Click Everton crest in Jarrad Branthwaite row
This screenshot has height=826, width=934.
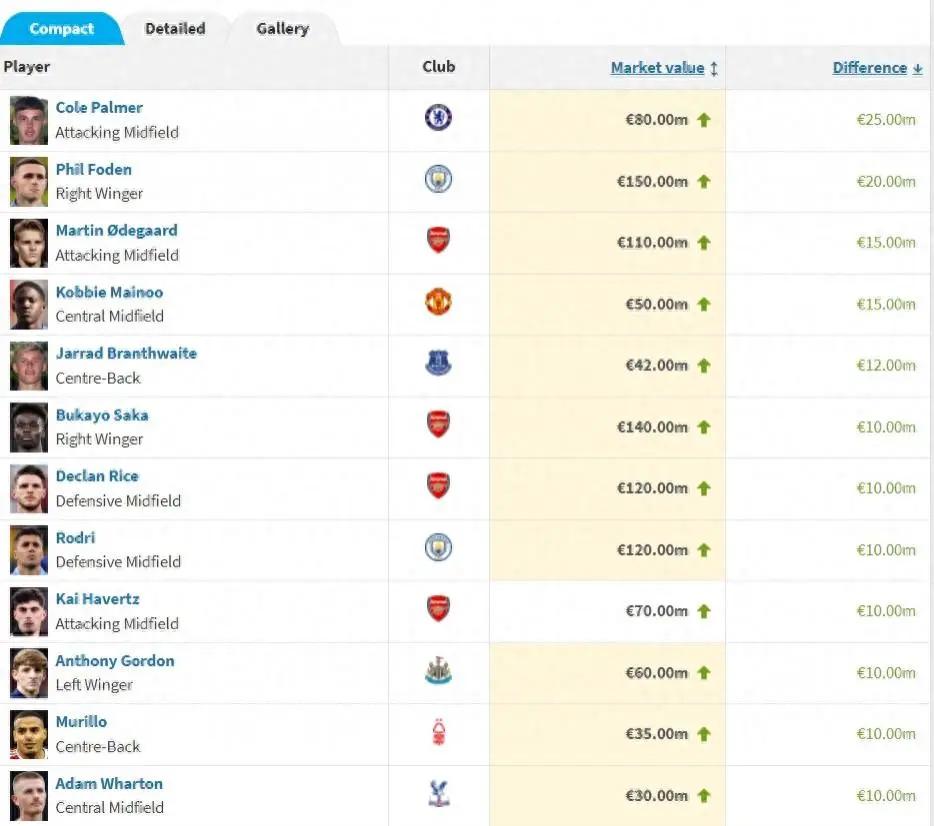tap(438, 363)
